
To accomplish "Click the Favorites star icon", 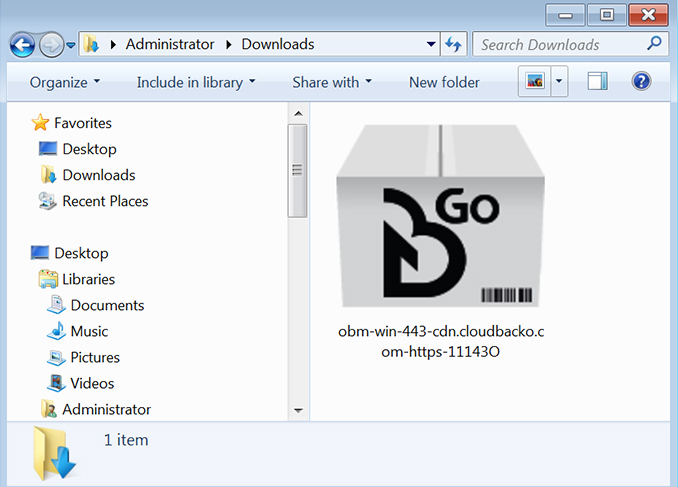I will click(x=40, y=122).
